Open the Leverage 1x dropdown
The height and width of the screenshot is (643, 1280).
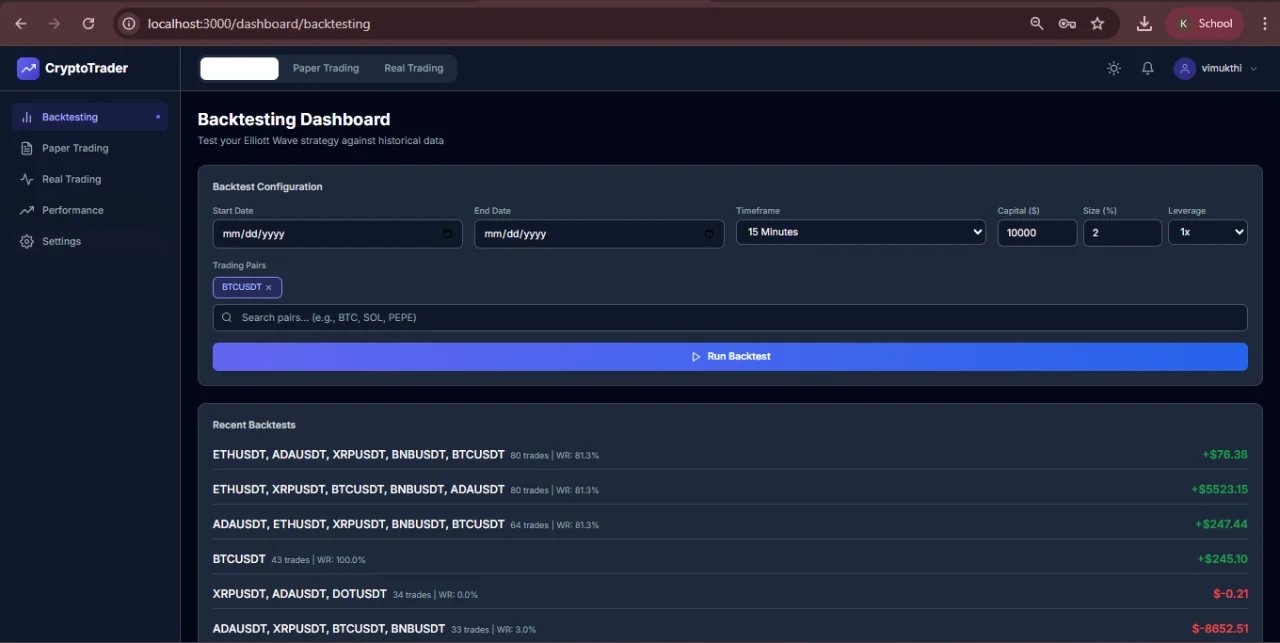[x=1208, y=232]
